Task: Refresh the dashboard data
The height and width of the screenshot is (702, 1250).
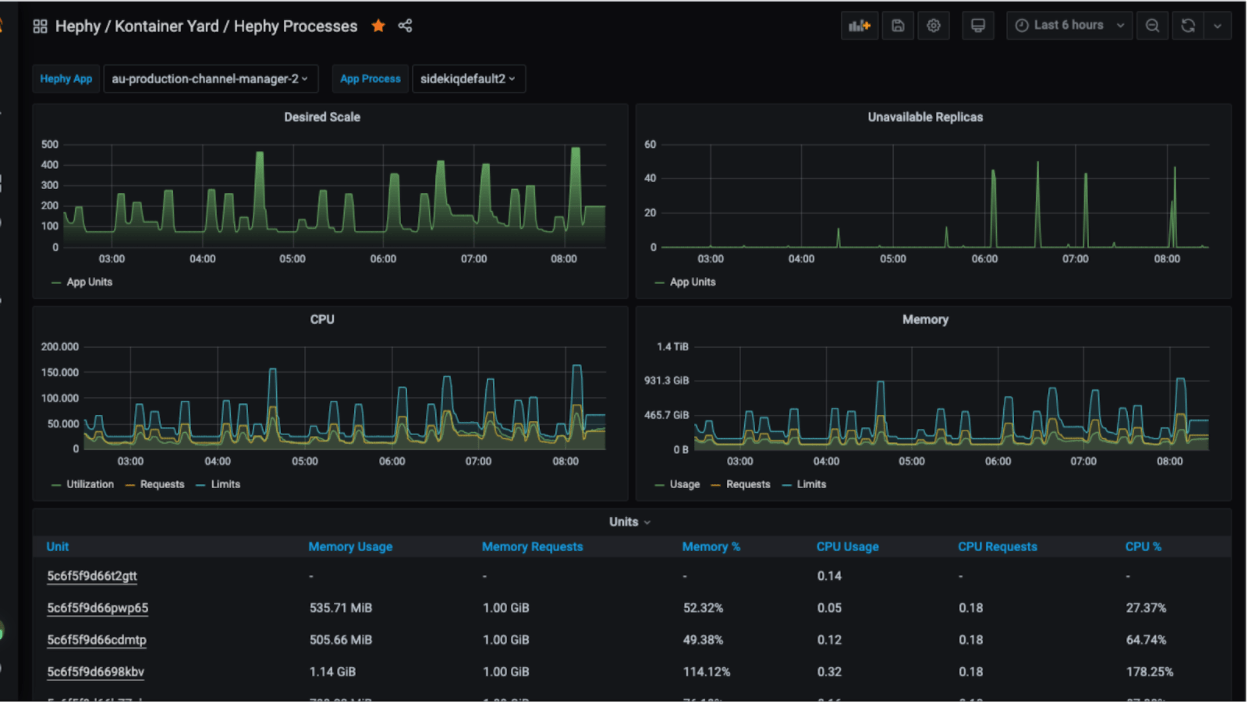Action: (1188, 26)
